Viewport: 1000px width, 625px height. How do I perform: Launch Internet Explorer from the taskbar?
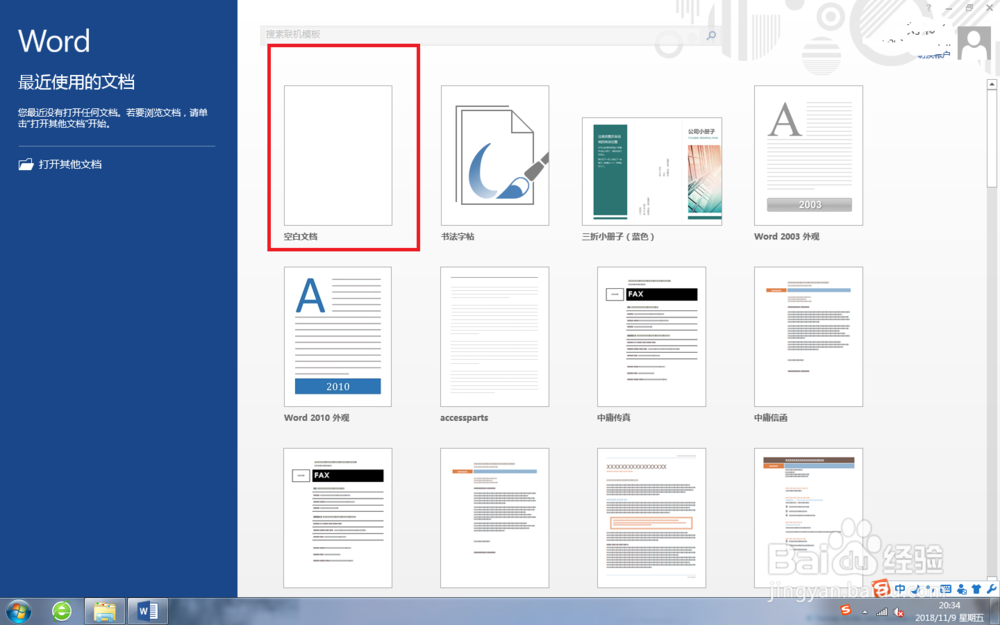[61, 610]
